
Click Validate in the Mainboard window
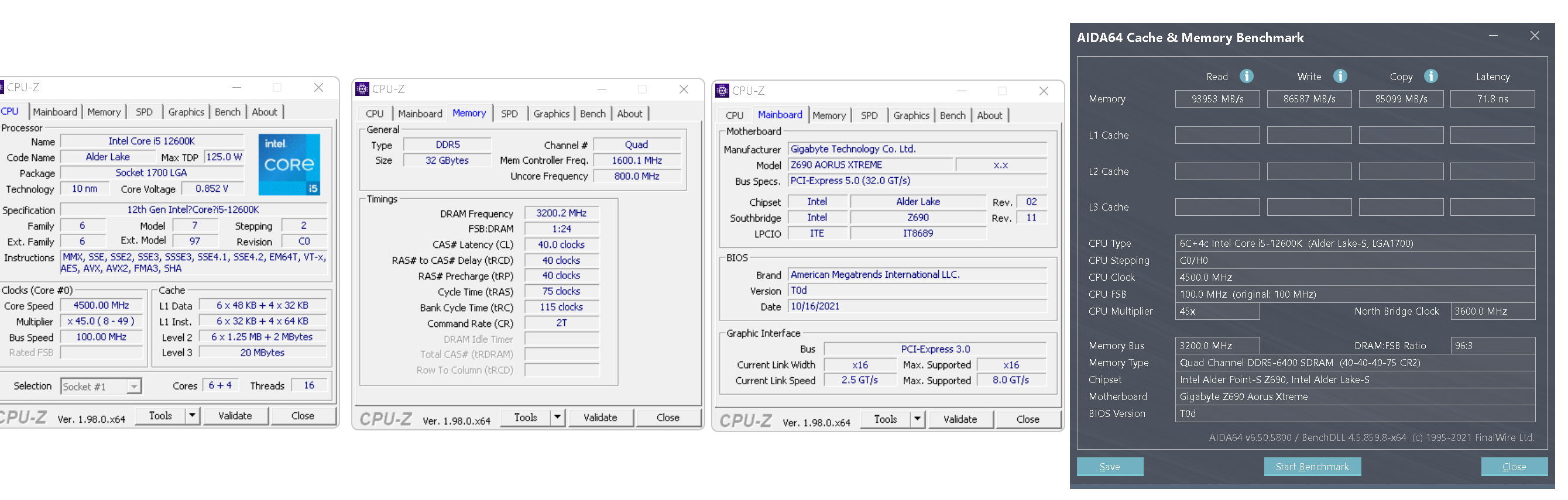960,419
